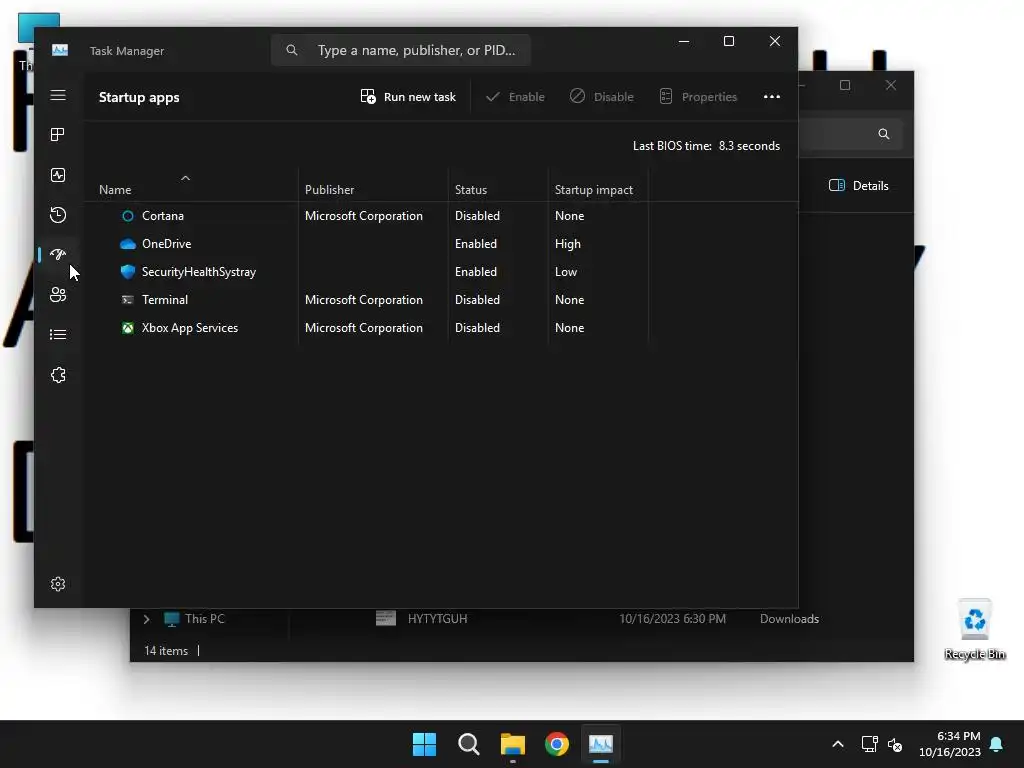Screen dimensions: 1024x768
Task: Click the OneDrive cloud icon
Action: [128, 244]
